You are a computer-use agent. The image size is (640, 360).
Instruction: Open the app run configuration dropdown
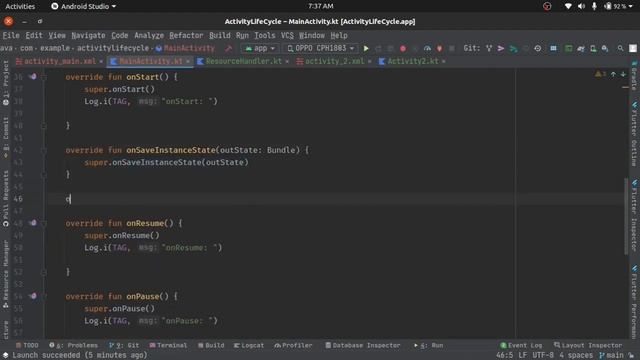click(260, 49)
